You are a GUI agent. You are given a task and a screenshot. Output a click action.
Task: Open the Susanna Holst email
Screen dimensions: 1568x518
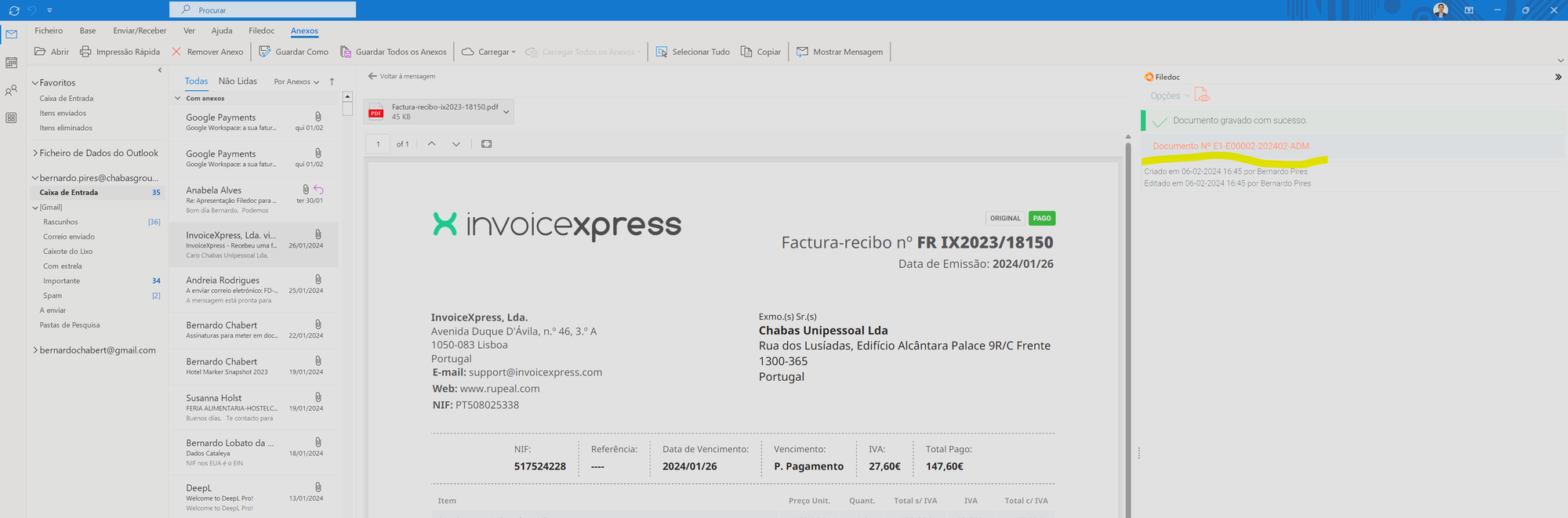tap(254, 408)
